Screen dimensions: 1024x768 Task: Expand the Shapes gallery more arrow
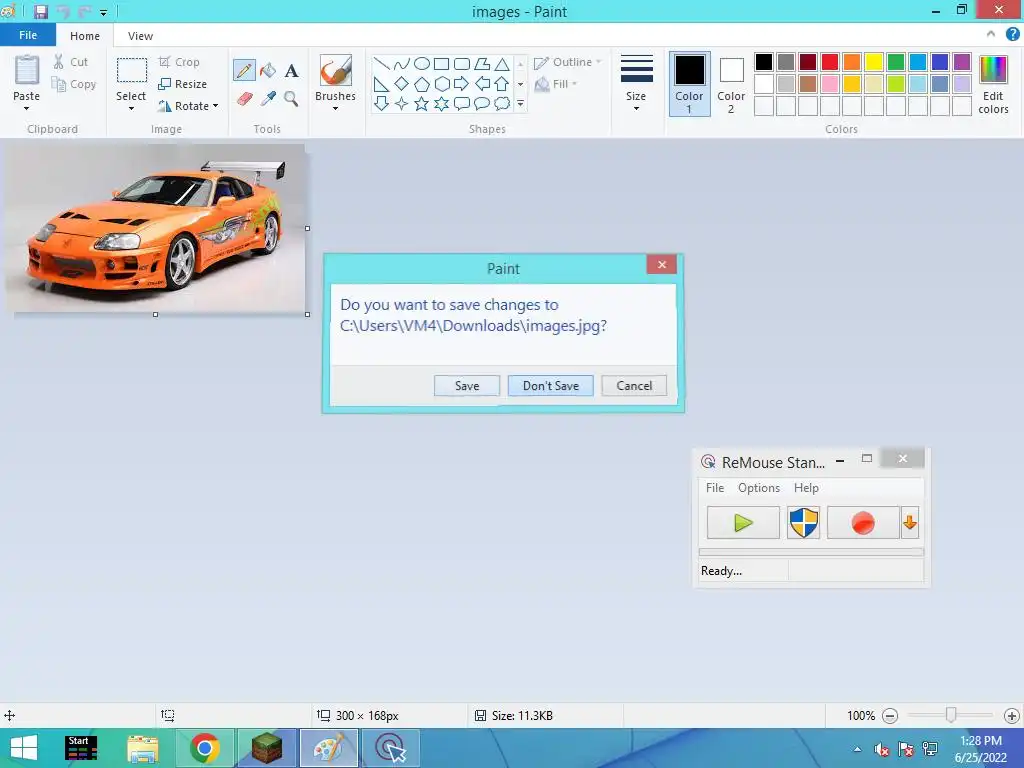click(520, 104)
